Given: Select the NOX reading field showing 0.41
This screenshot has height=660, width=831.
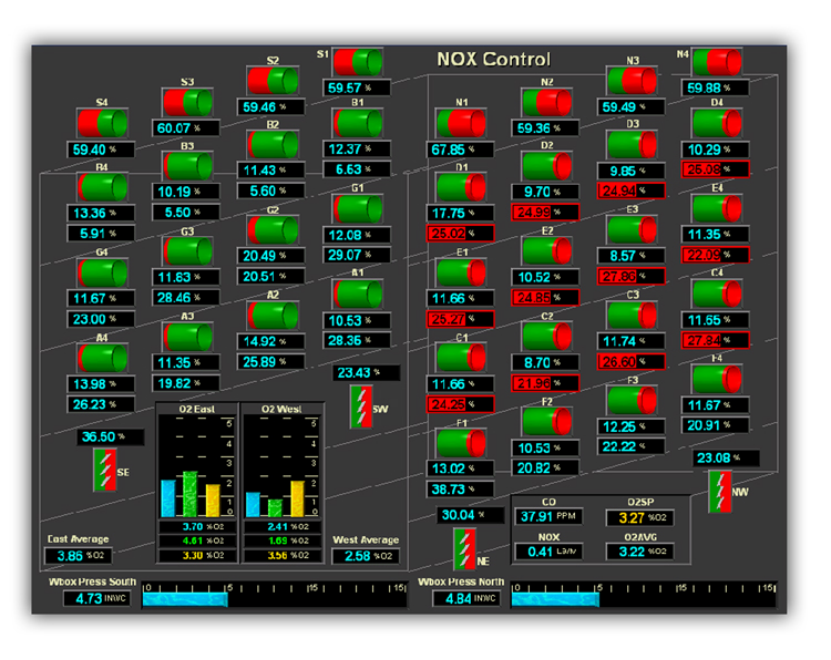Looking at the screenshot, I should (546, 550).
